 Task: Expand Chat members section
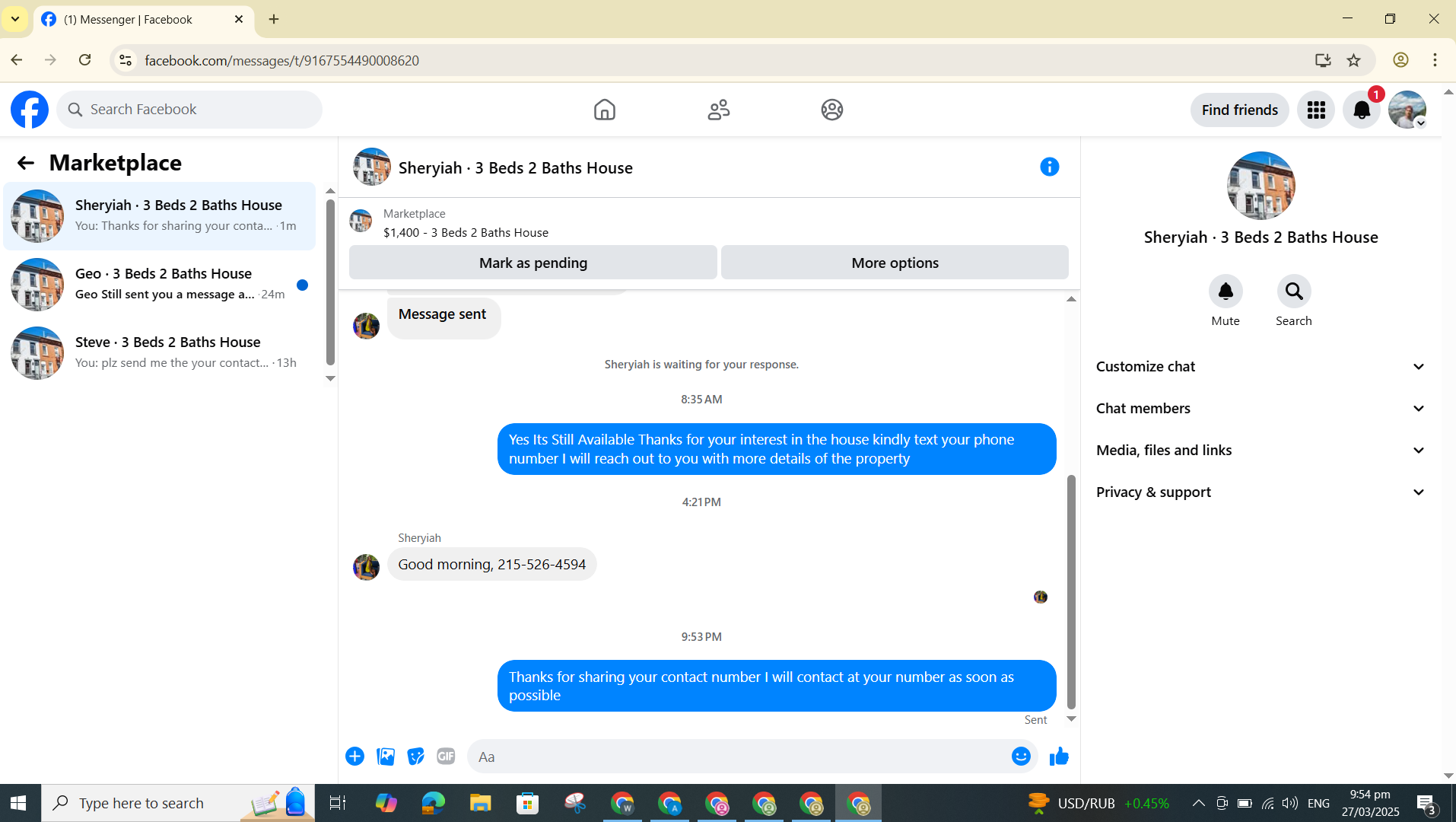pos(1260,408)
